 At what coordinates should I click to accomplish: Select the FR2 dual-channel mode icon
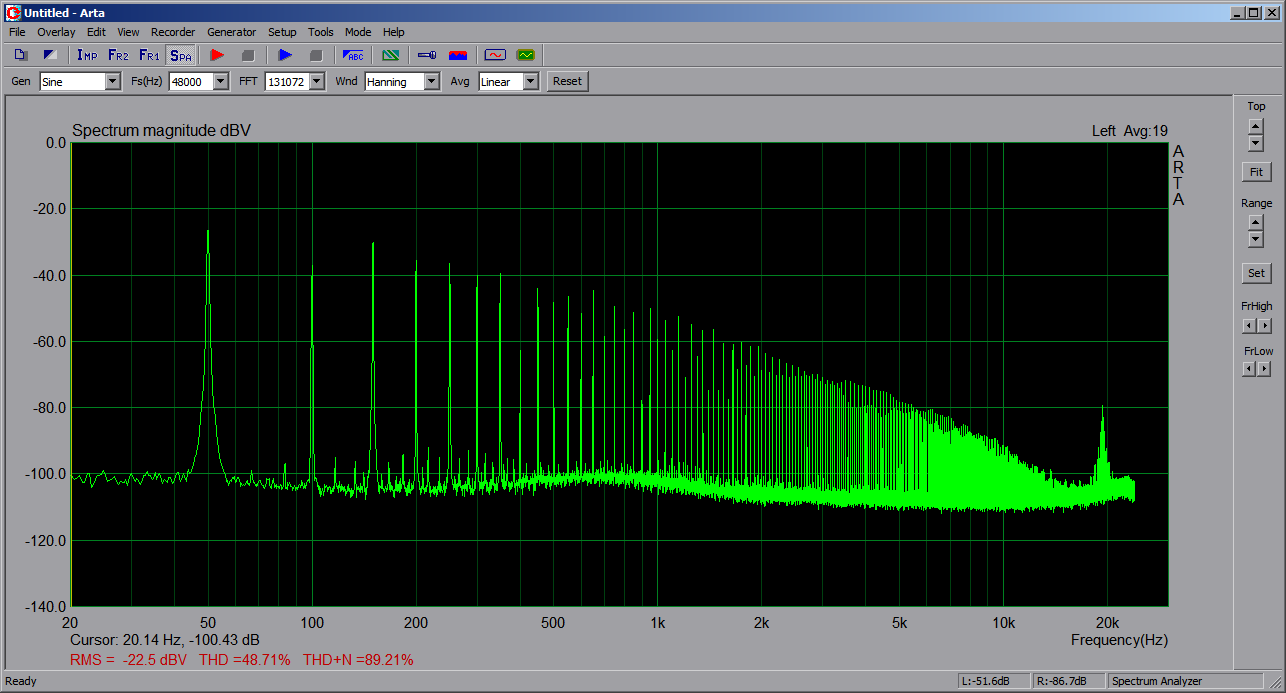click(x=118, y=55)
